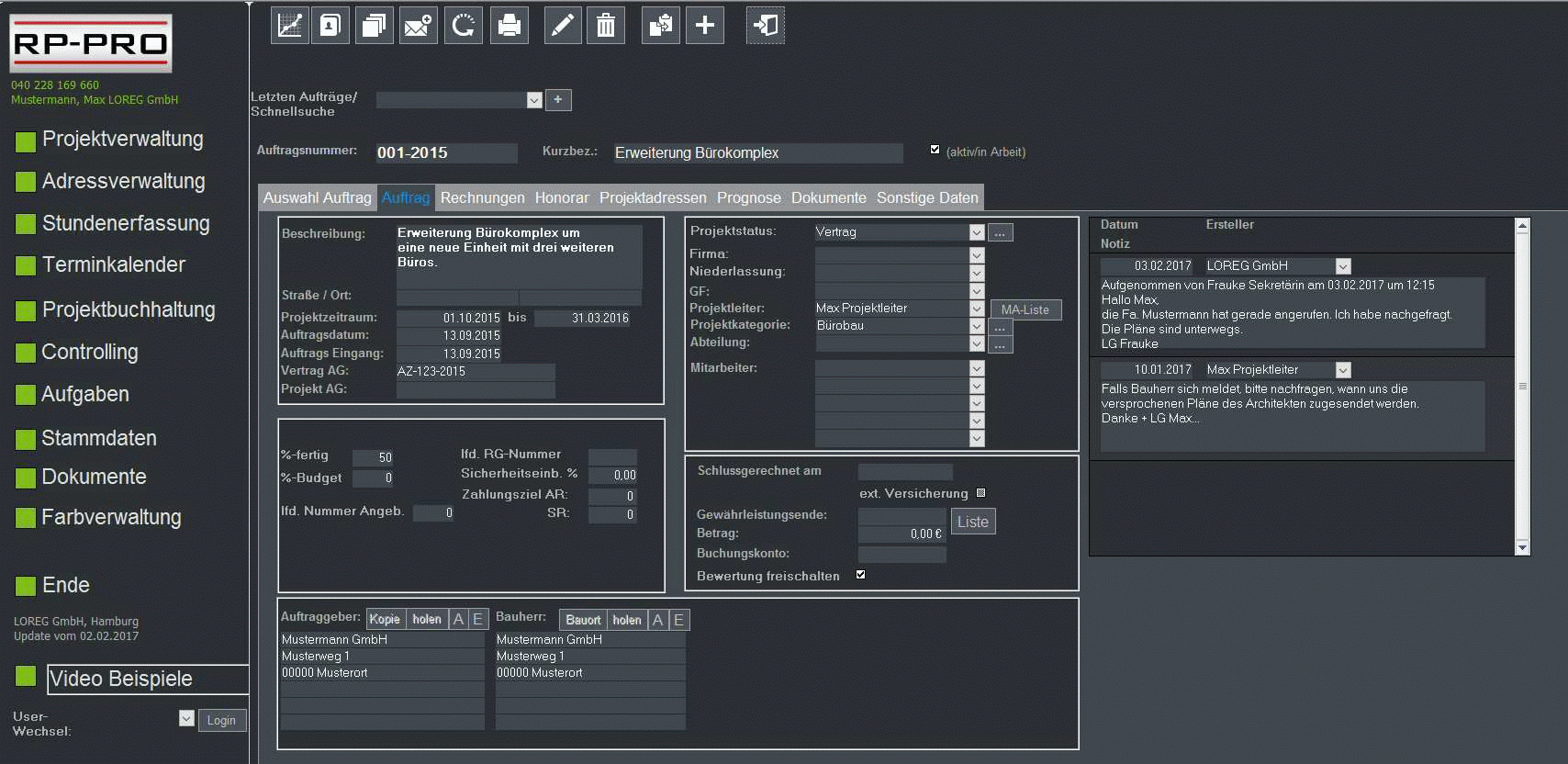Click green square next to Aufgaben

tap(26, 395)
